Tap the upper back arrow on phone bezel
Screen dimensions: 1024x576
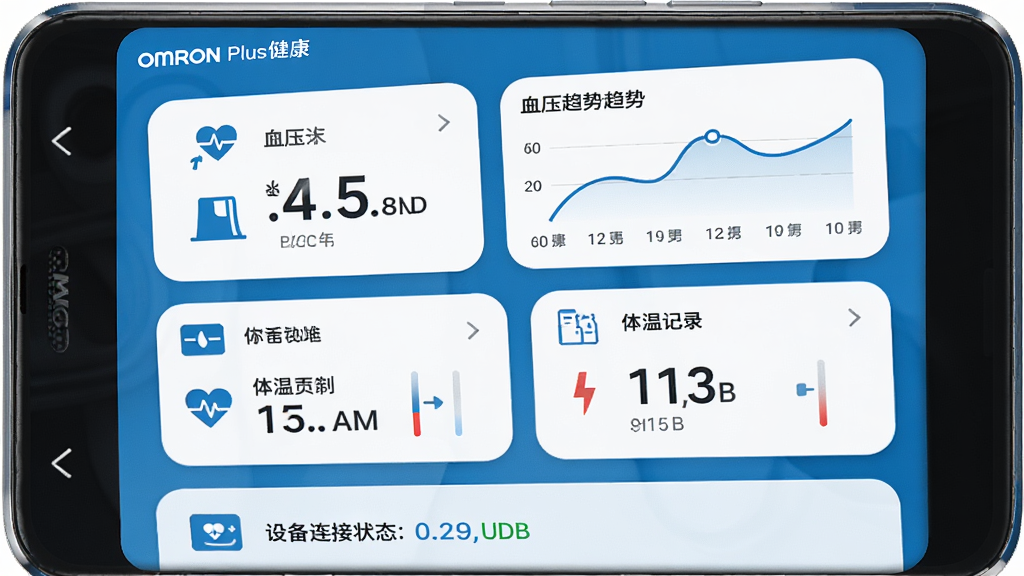point(62,141)
